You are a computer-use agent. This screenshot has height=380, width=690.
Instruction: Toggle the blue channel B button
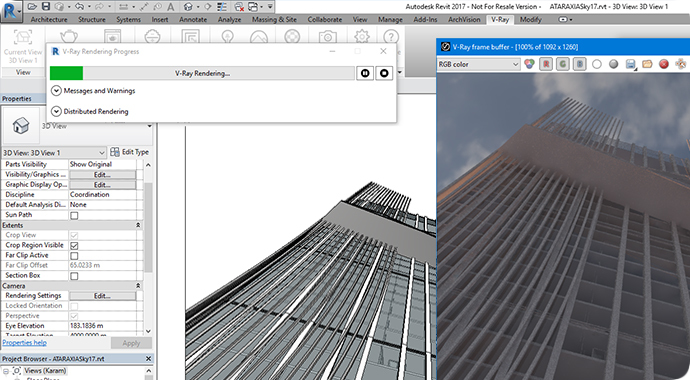point(580,64)
